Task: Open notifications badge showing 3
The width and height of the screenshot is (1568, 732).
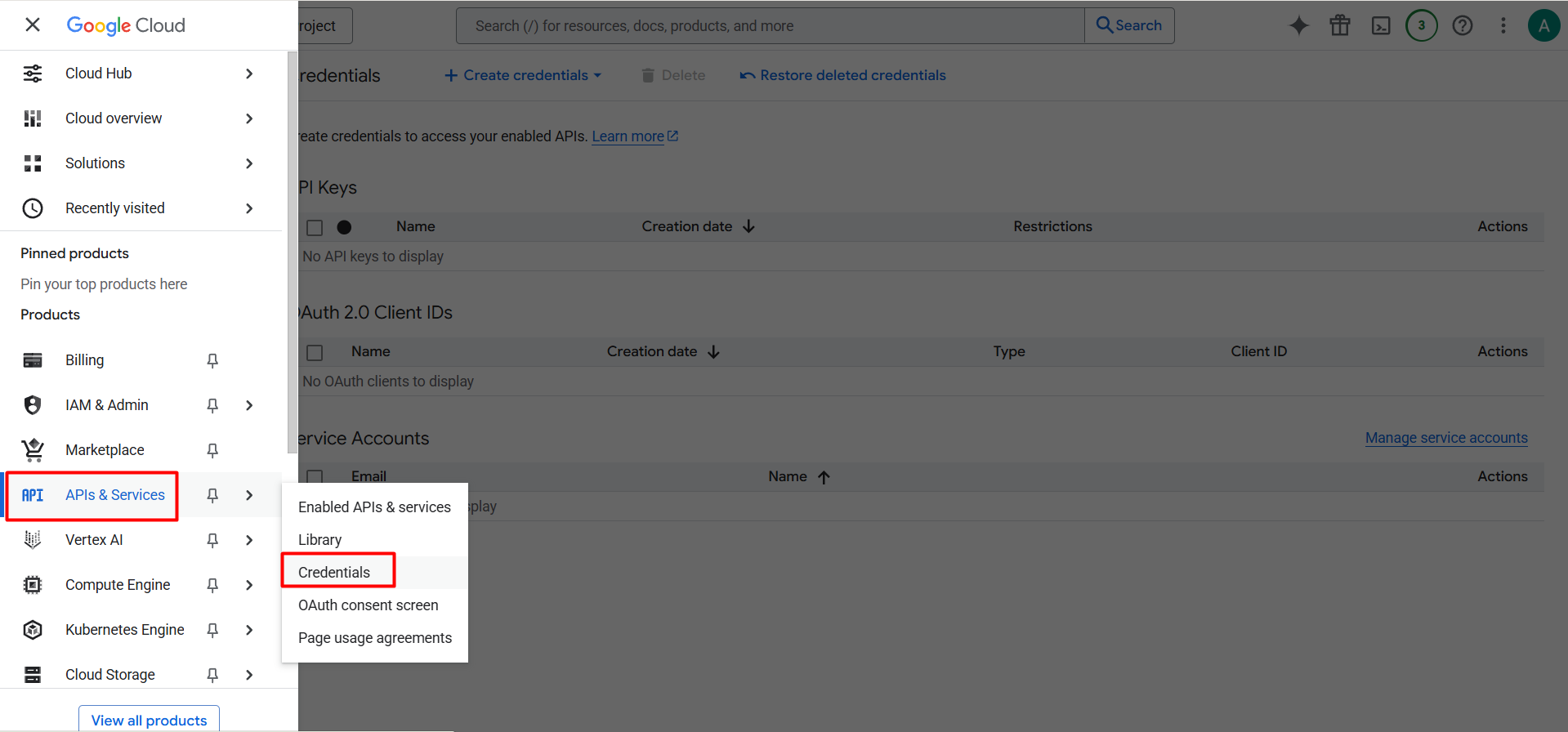Action: coord(1422,25)
